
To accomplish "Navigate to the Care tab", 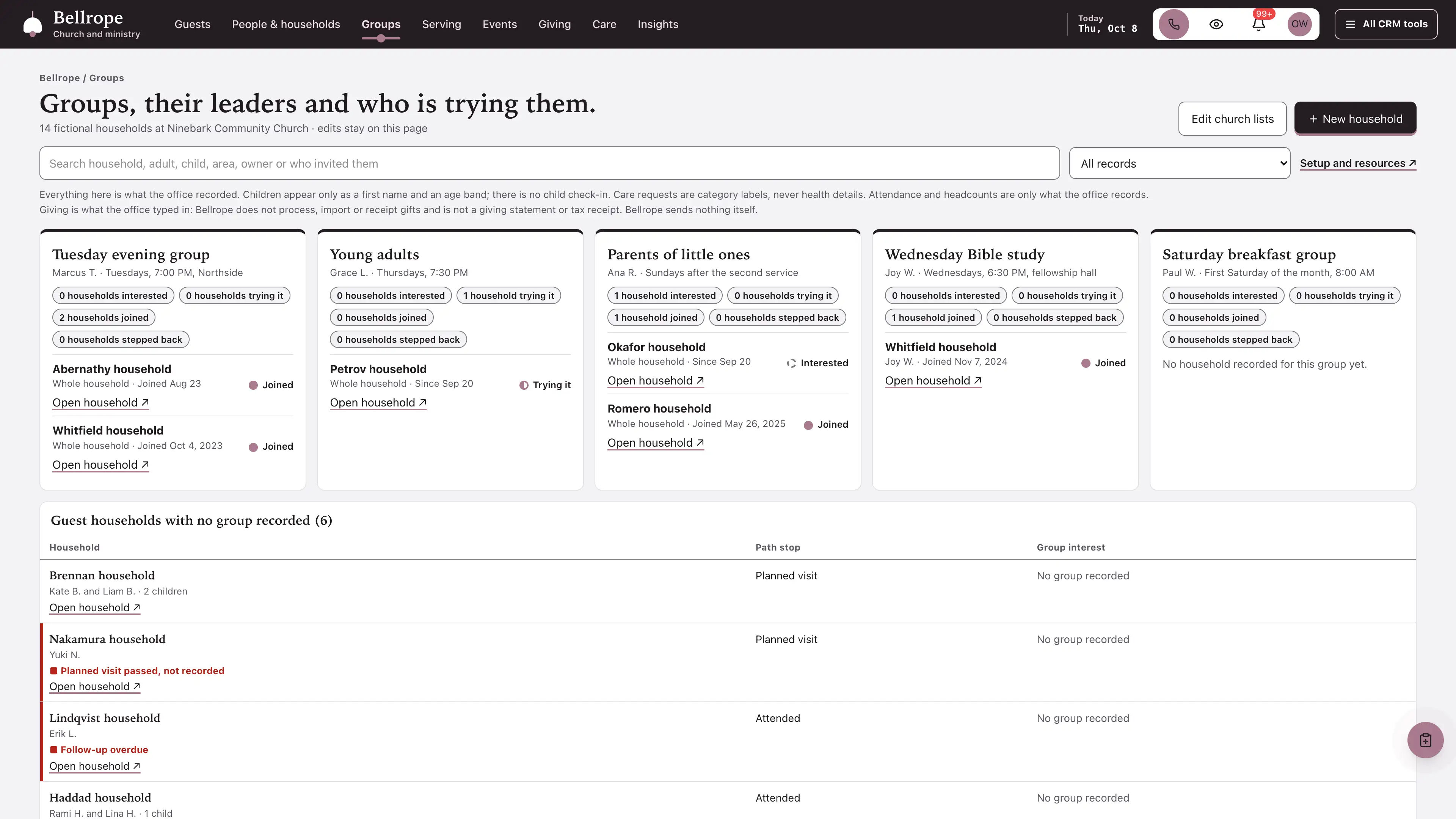I will [604, 24].
